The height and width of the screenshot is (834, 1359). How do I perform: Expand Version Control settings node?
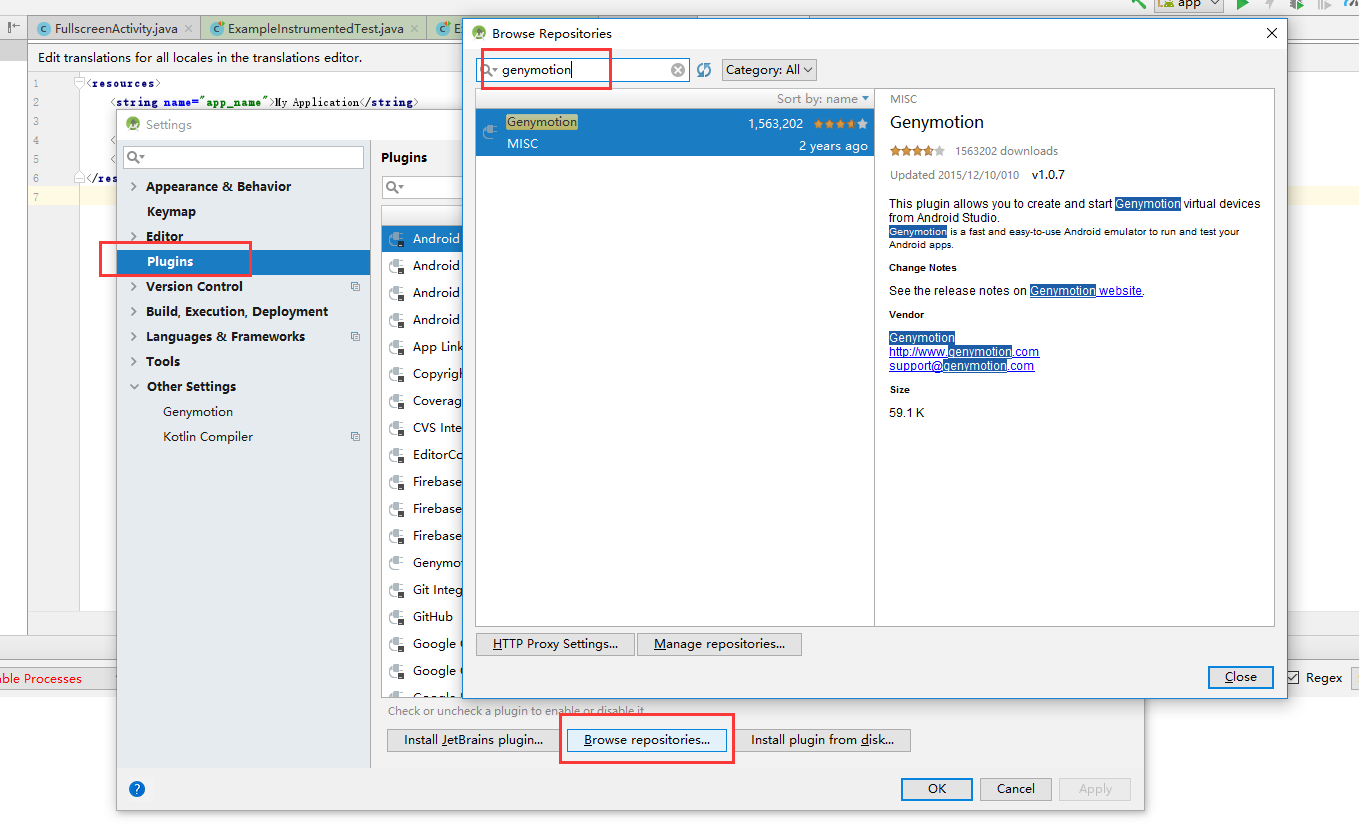tap(134, 287)
